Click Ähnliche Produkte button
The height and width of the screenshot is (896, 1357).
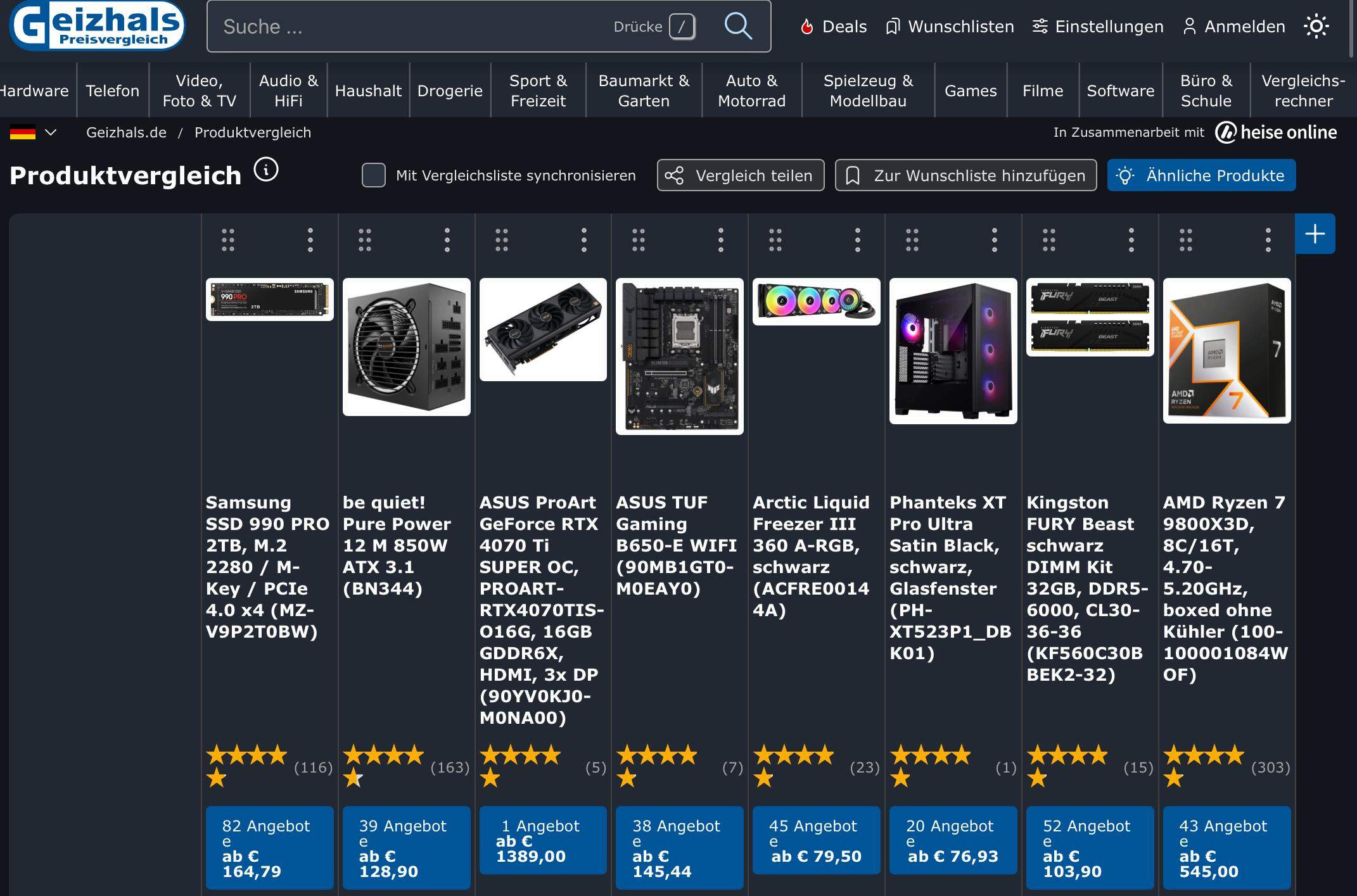(1201, 175)
